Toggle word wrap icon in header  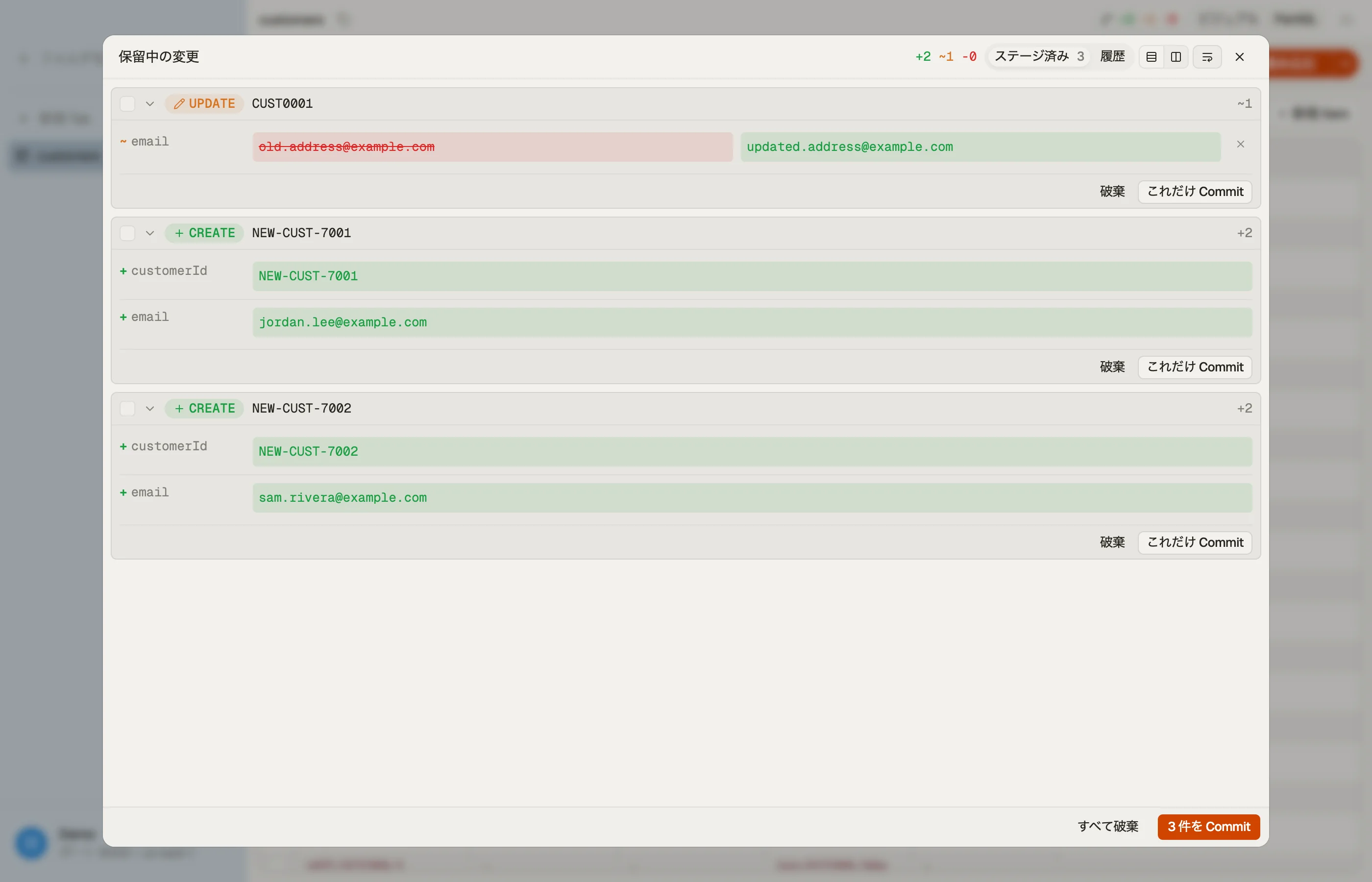click(1207, 57)
